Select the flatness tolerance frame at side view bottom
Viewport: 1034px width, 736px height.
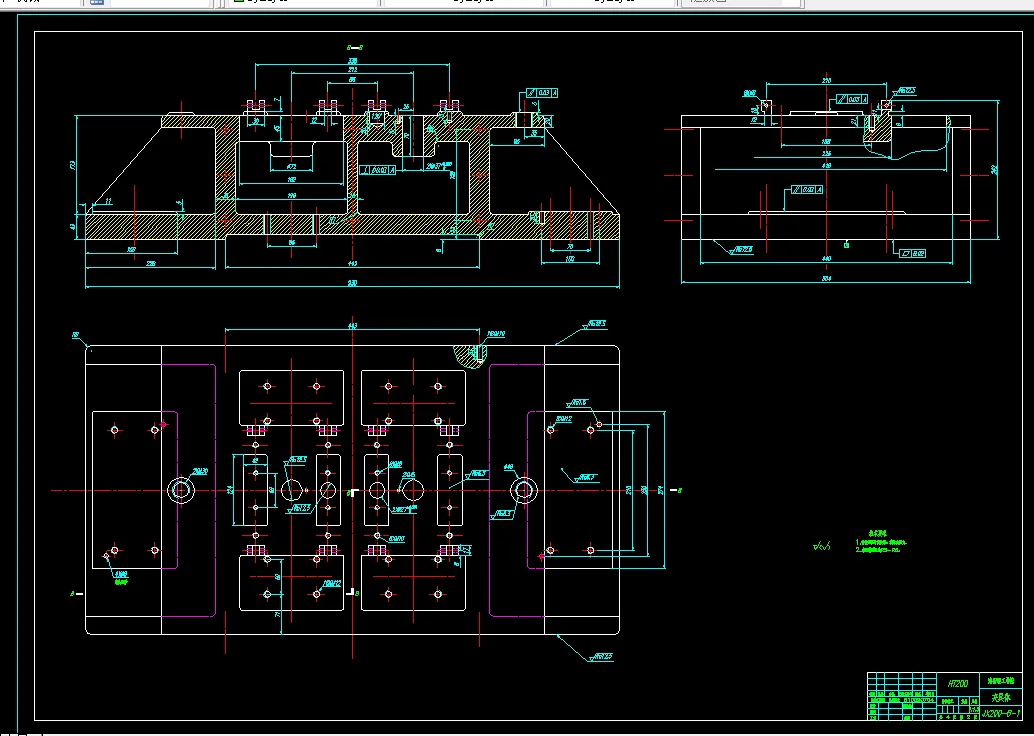(x=913, y=253)
